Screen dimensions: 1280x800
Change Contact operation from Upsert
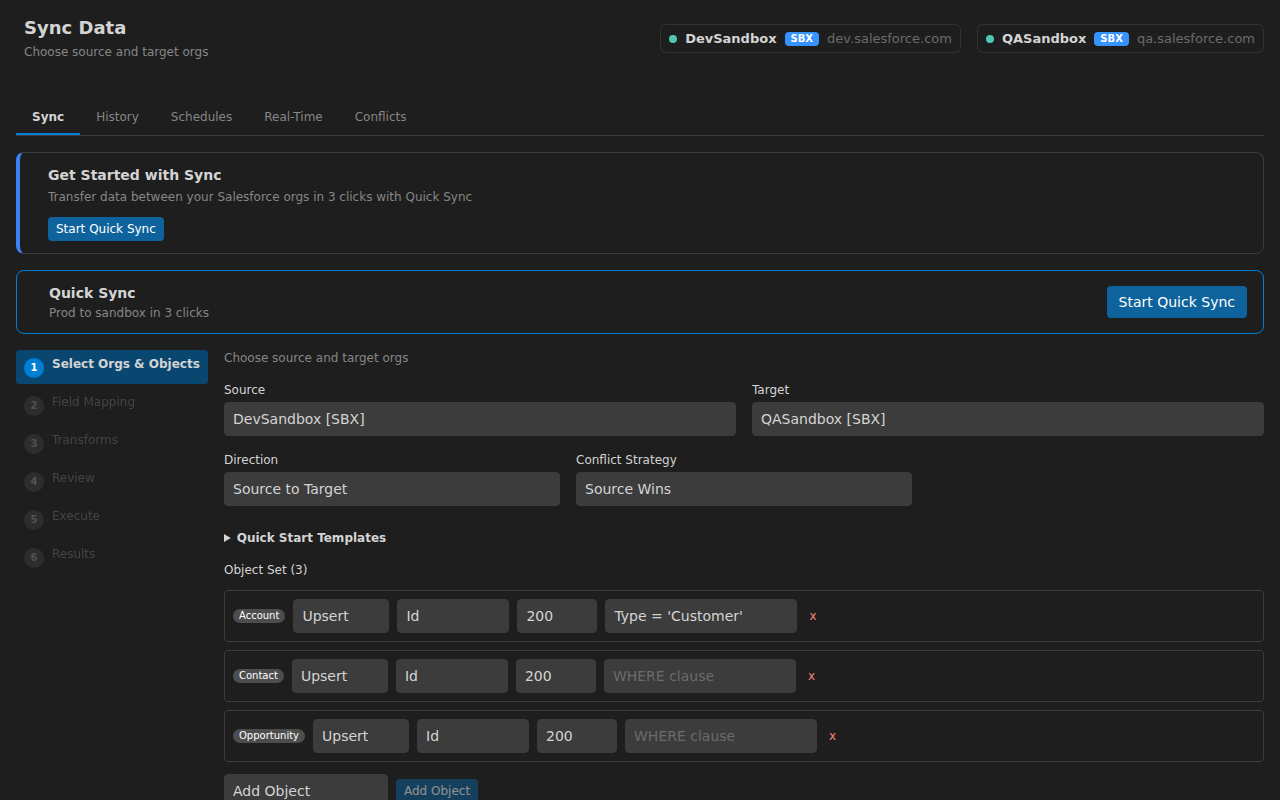click(x=340, y=676)
